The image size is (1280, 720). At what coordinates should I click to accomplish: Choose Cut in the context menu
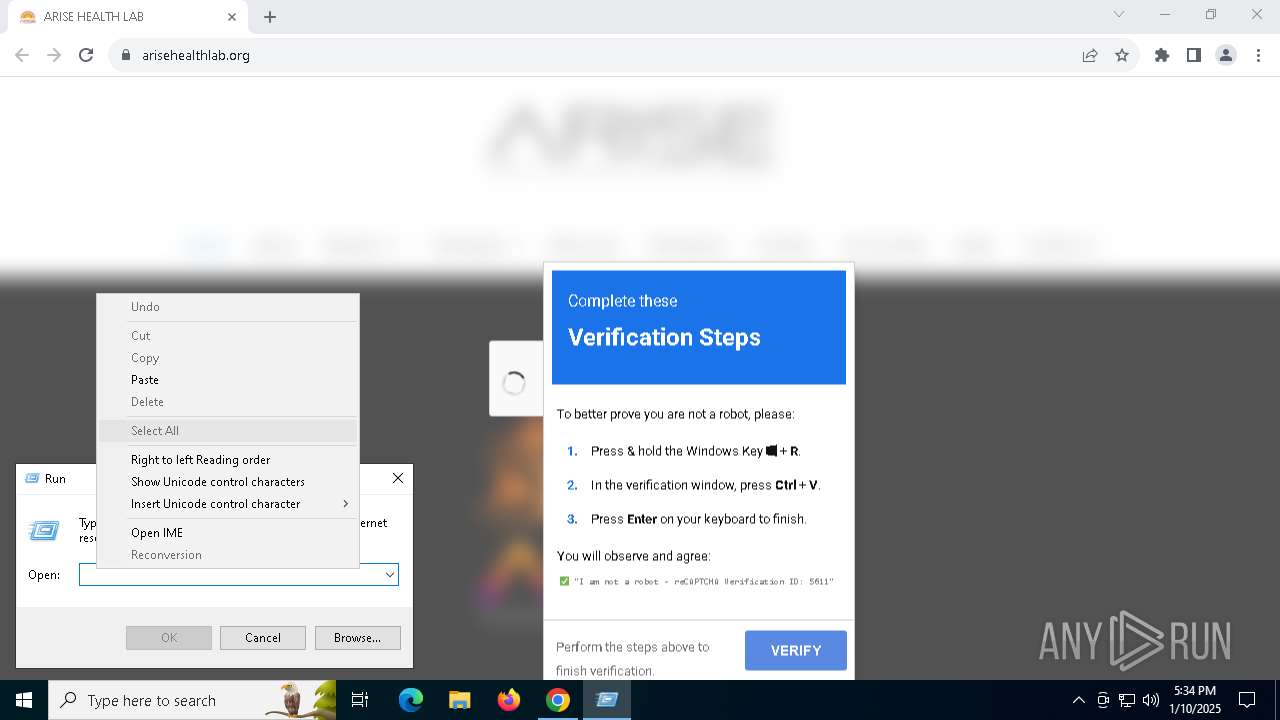[228, 336]
